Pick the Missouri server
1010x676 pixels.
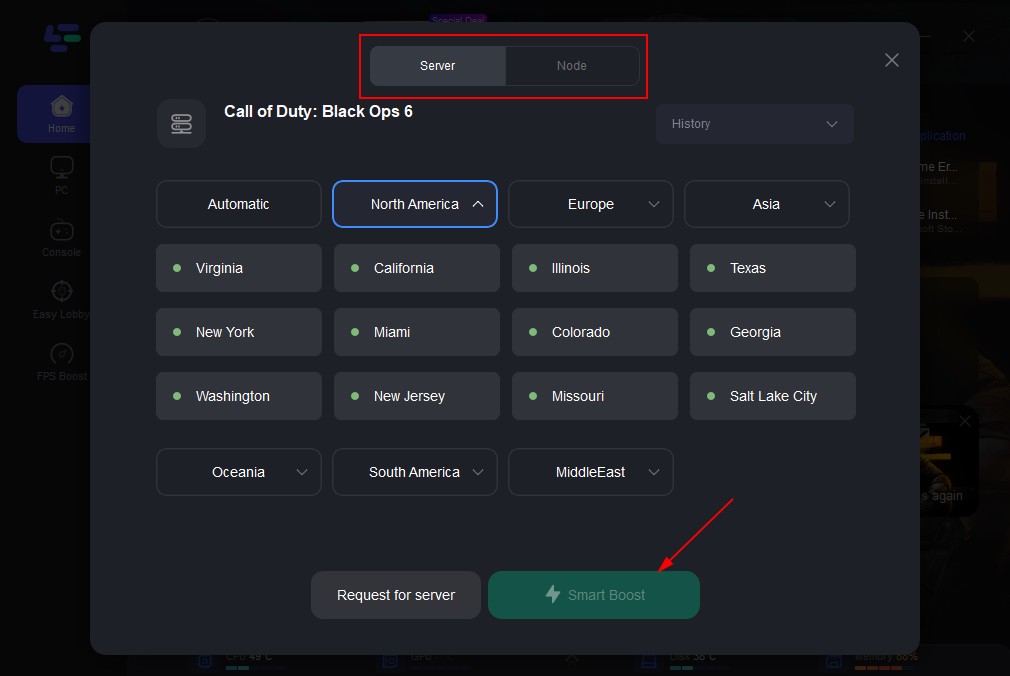coord(595,396)
